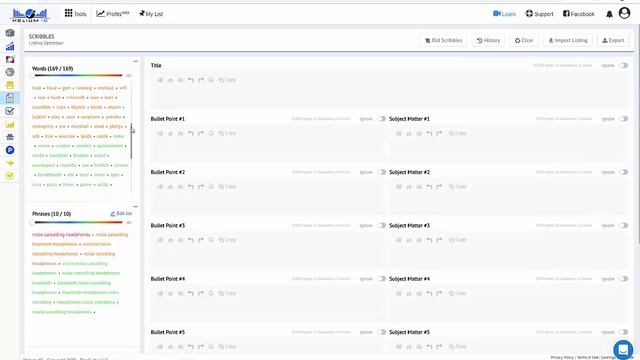Open the Black Box cube tool in sidebar
This screenshot has height=360, width=640.
coord(10,33)
